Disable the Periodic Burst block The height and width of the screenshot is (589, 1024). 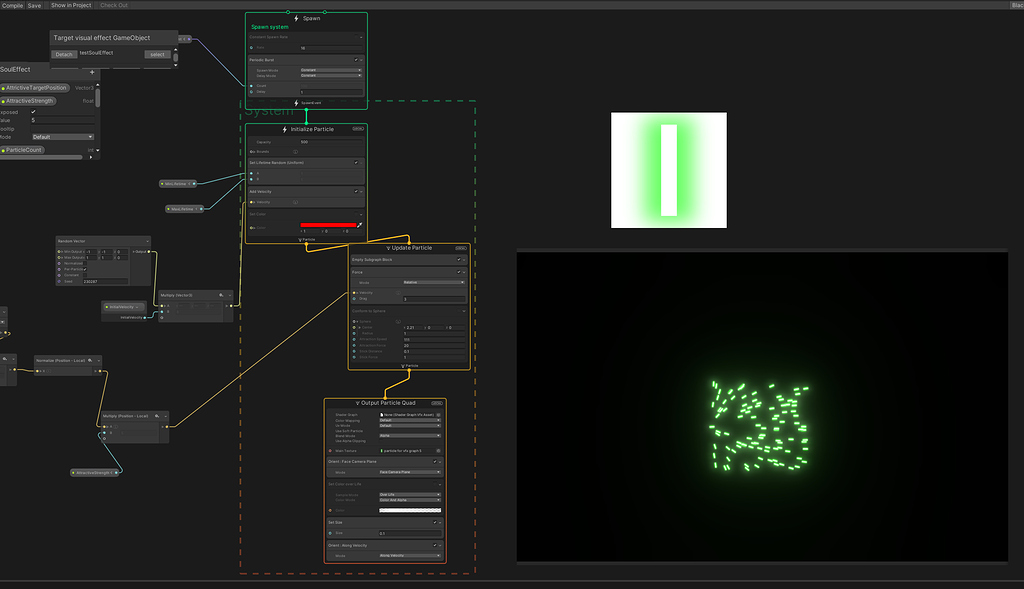pos(358,59)
